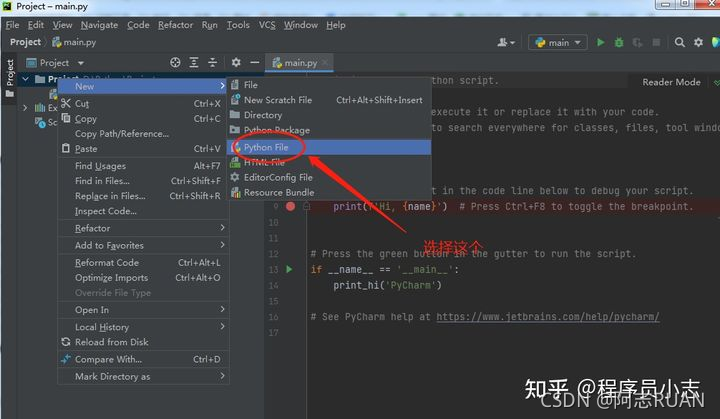Choose Find Usages in context menu
Image resolution: width=720 pixels, height=419 pixels.
[x=142, y=166]
